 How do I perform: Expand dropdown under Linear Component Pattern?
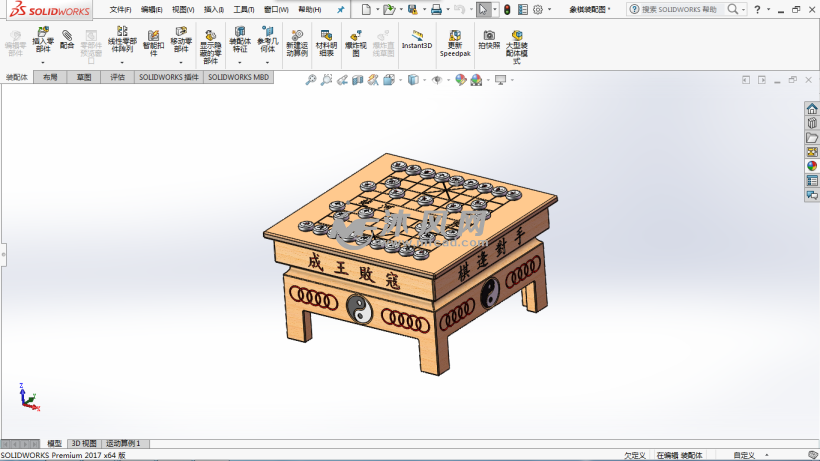(122, 63)
